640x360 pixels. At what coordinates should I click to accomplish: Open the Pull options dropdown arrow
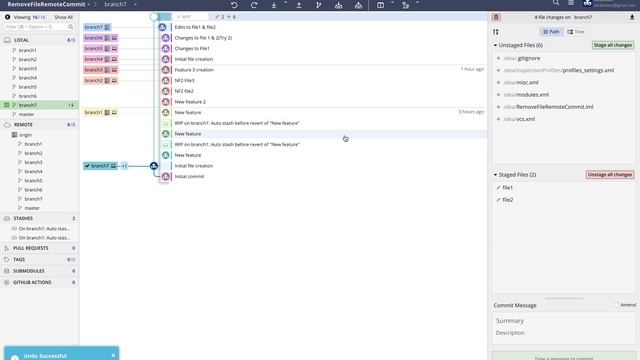point(285,3)
